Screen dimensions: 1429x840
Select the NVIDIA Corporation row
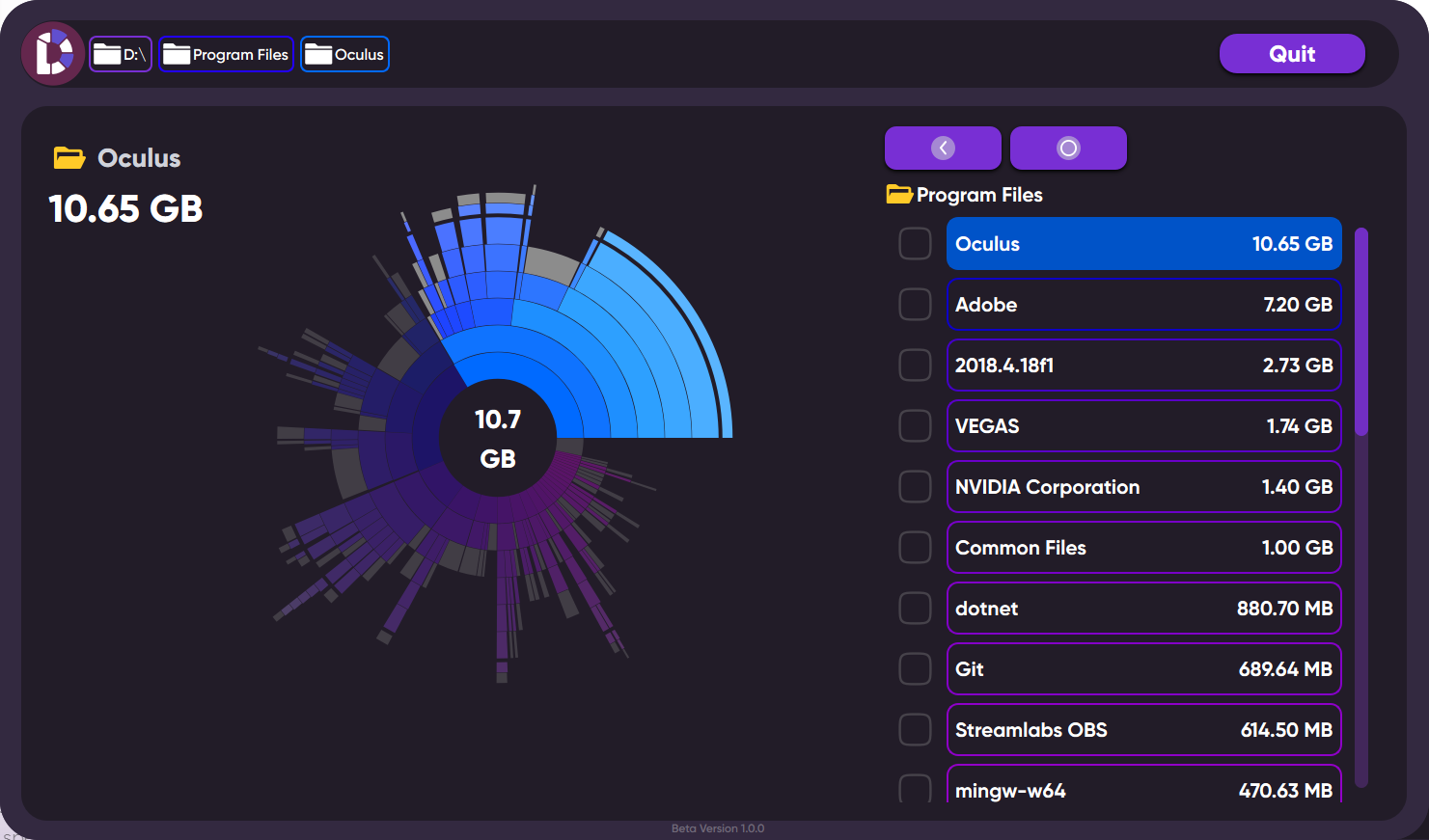[x=1143, y=487]
